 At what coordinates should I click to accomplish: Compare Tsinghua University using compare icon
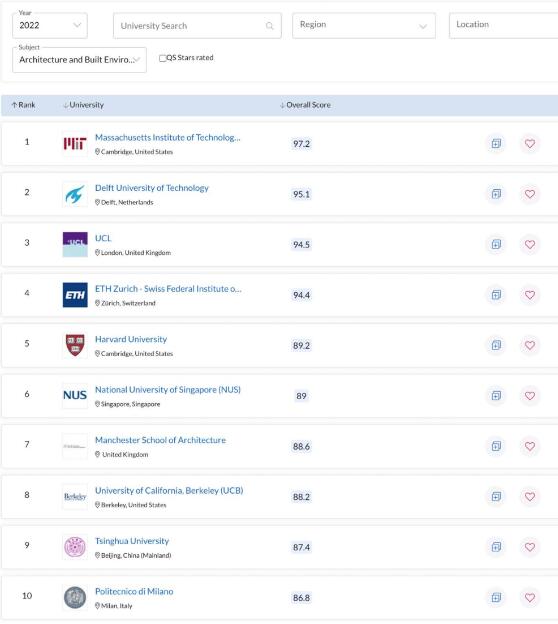click(x=496, y=547)
